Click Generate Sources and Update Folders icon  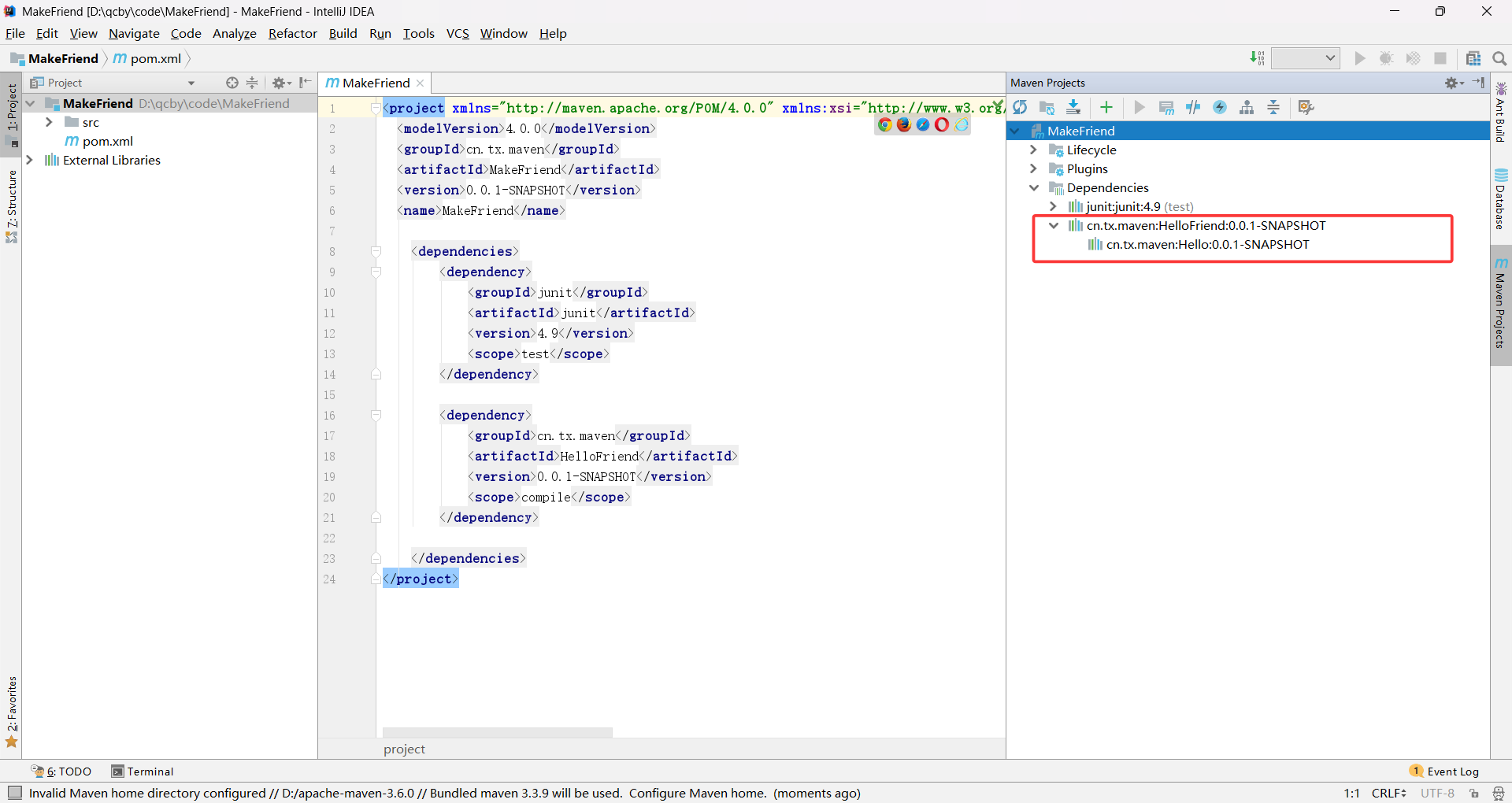(1047, 107)
